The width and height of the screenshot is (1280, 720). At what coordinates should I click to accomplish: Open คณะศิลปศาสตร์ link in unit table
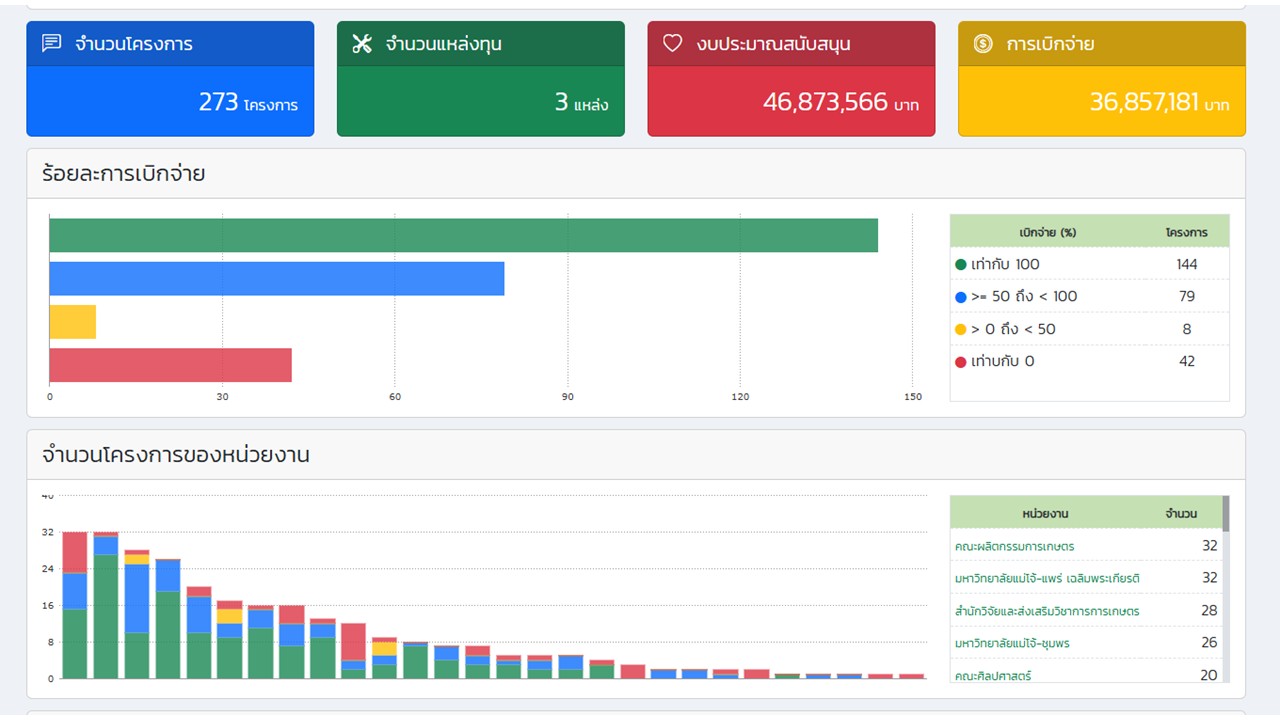coord(993,676)
